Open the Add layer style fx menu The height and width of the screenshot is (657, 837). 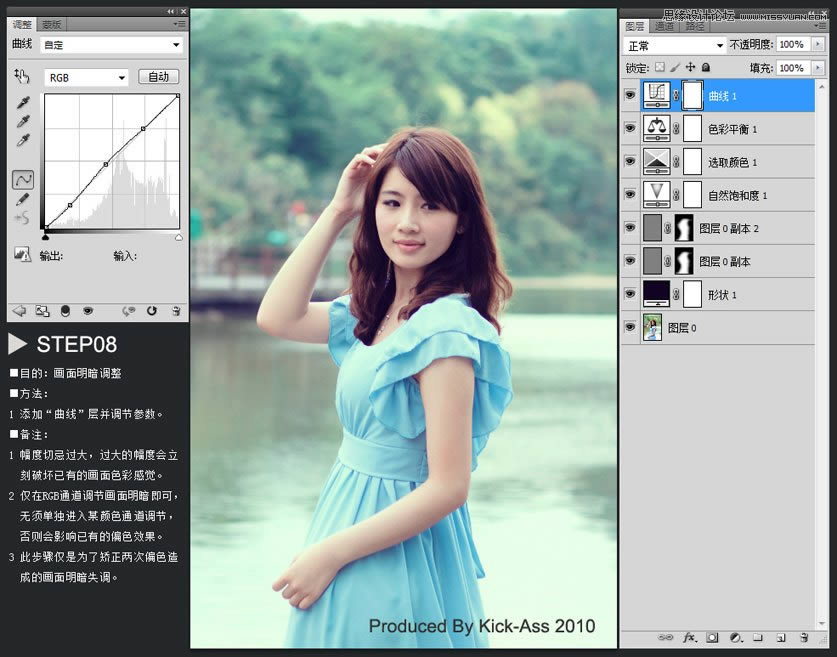click(x=689, y=638)
